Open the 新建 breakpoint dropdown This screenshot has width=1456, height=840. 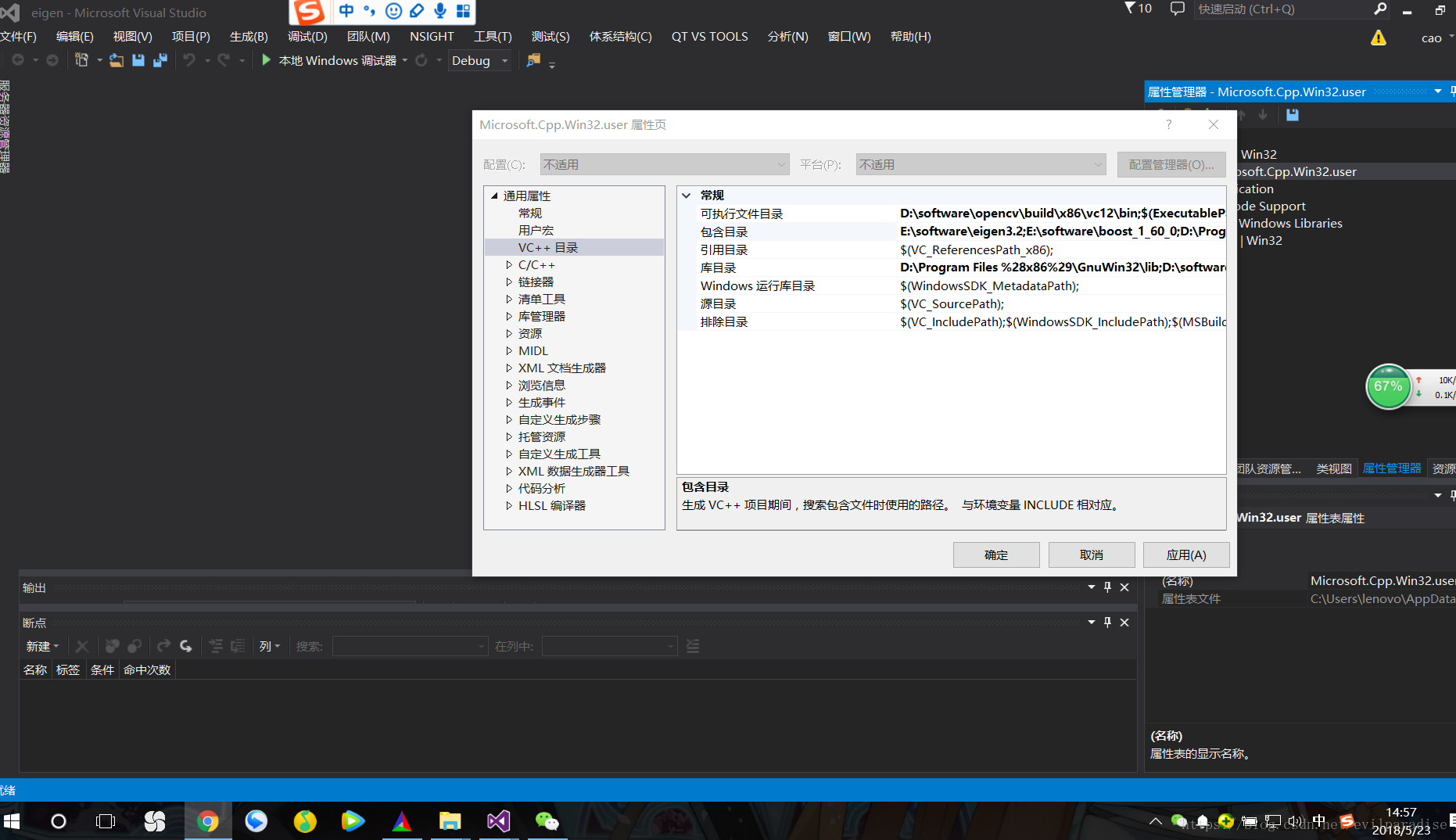(x=42, y=646)
